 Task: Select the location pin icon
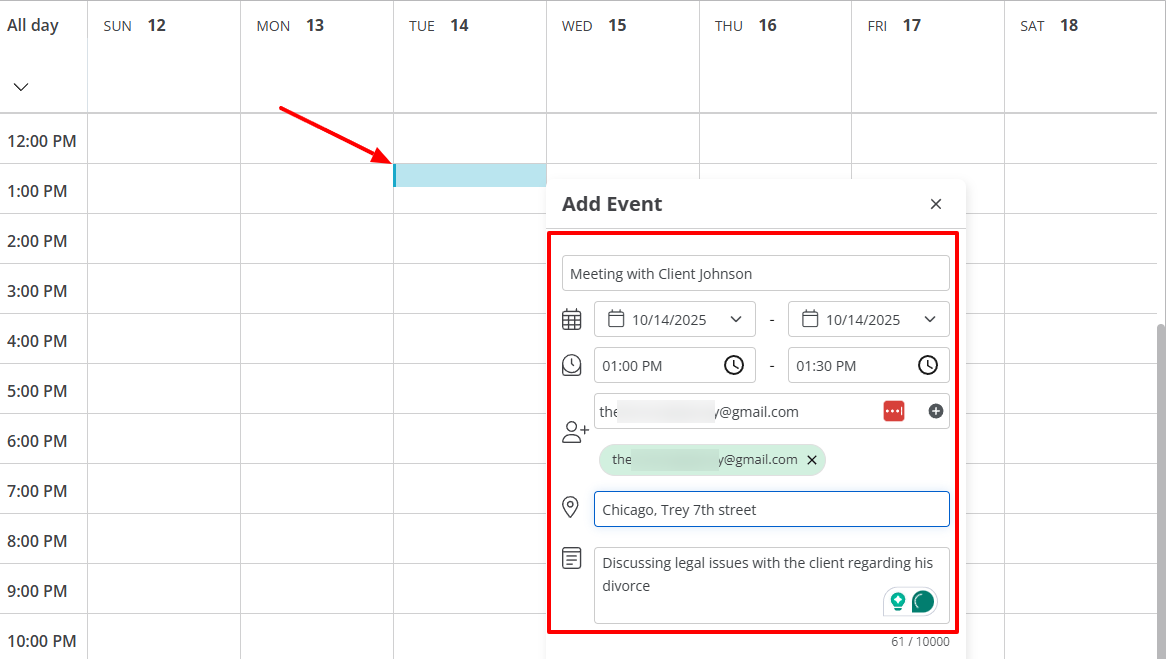pos(571,507)
